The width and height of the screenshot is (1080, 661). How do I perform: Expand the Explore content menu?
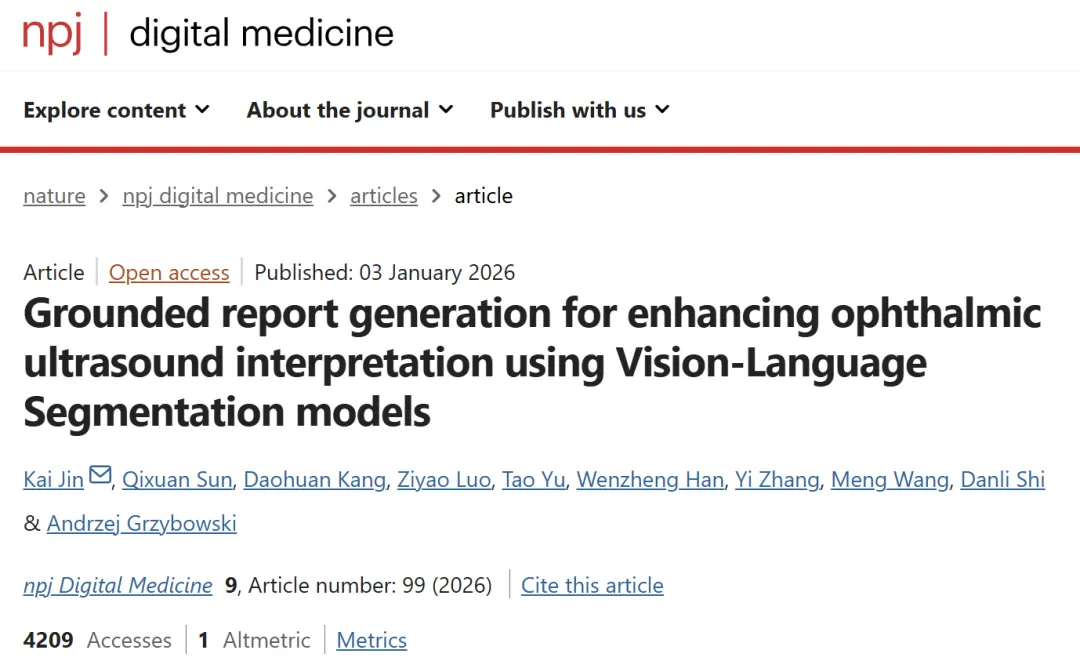point(116,110)
